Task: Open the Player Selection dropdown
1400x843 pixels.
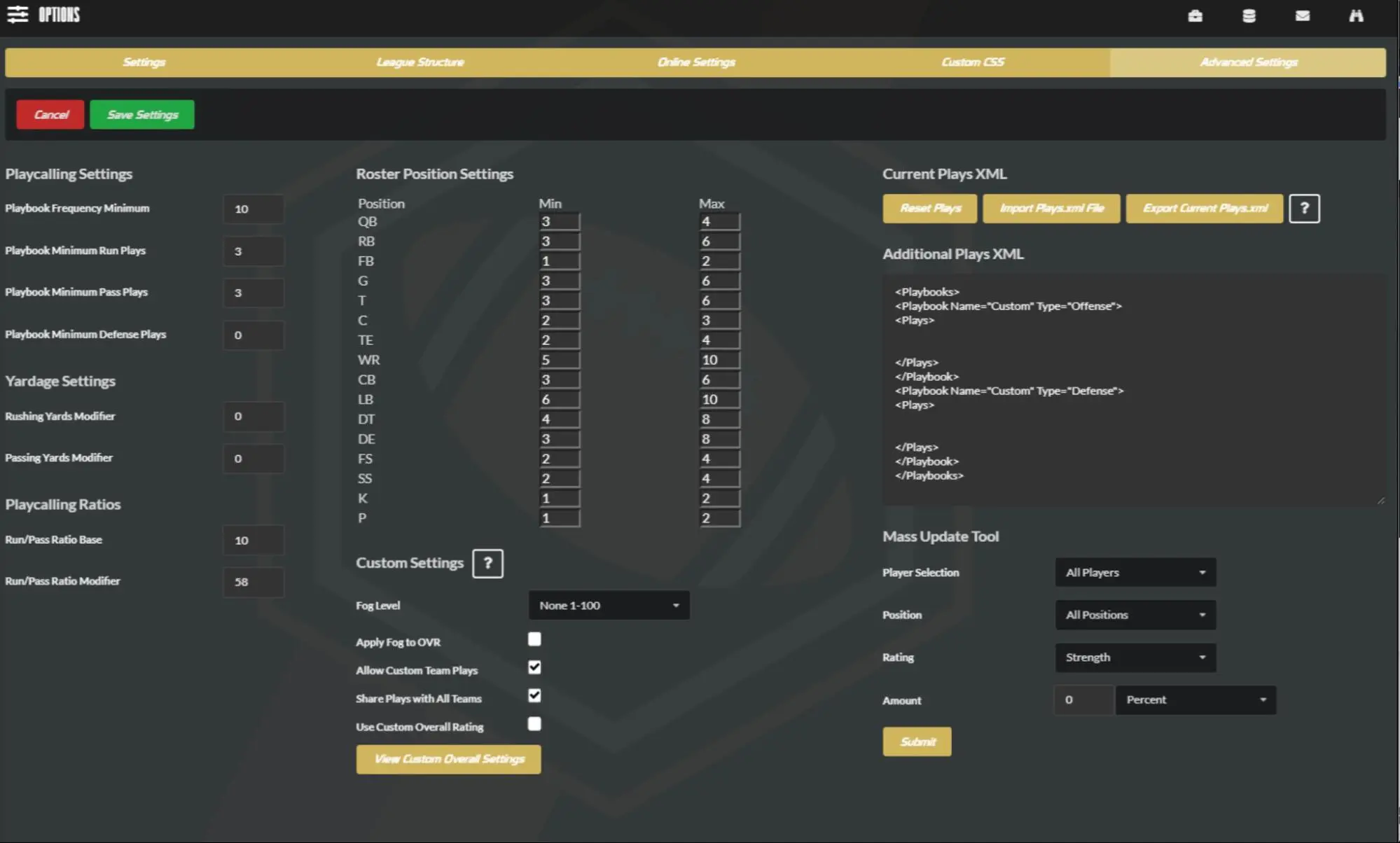Action: click(1135, 573)
